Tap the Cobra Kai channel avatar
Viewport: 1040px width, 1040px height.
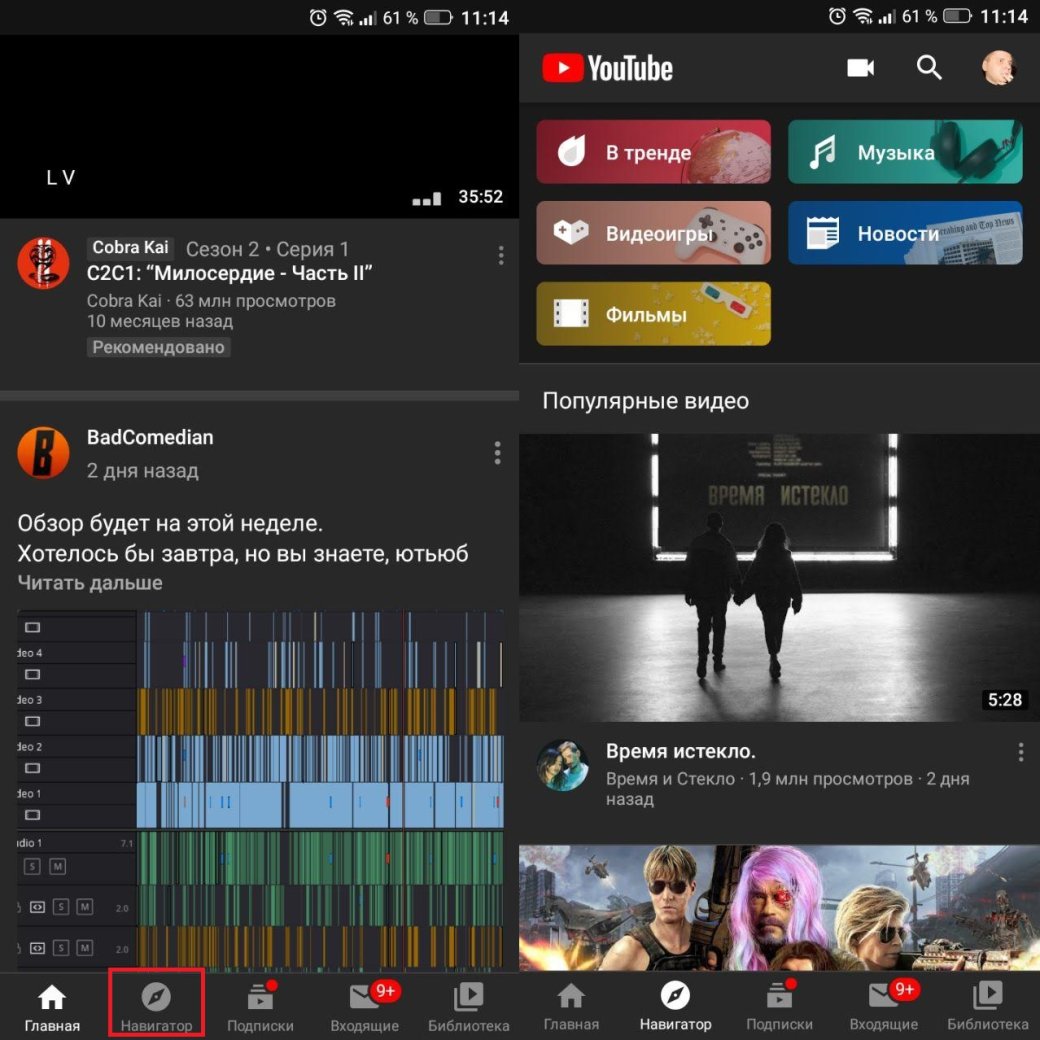pyautogui.click(x=44, y=264)
